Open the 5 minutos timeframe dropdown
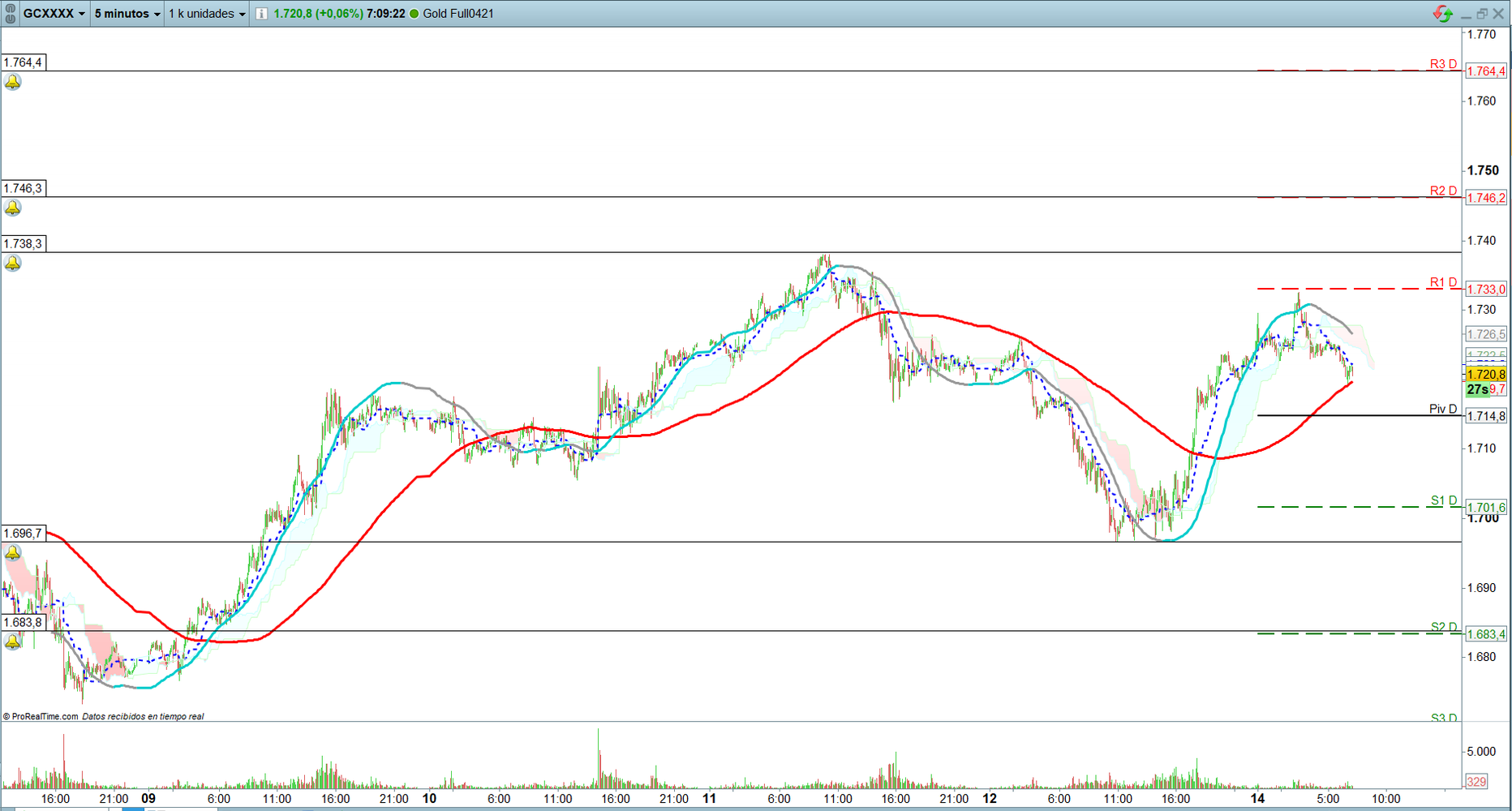This screenshot has height=811, width=1512. (127, 14)
